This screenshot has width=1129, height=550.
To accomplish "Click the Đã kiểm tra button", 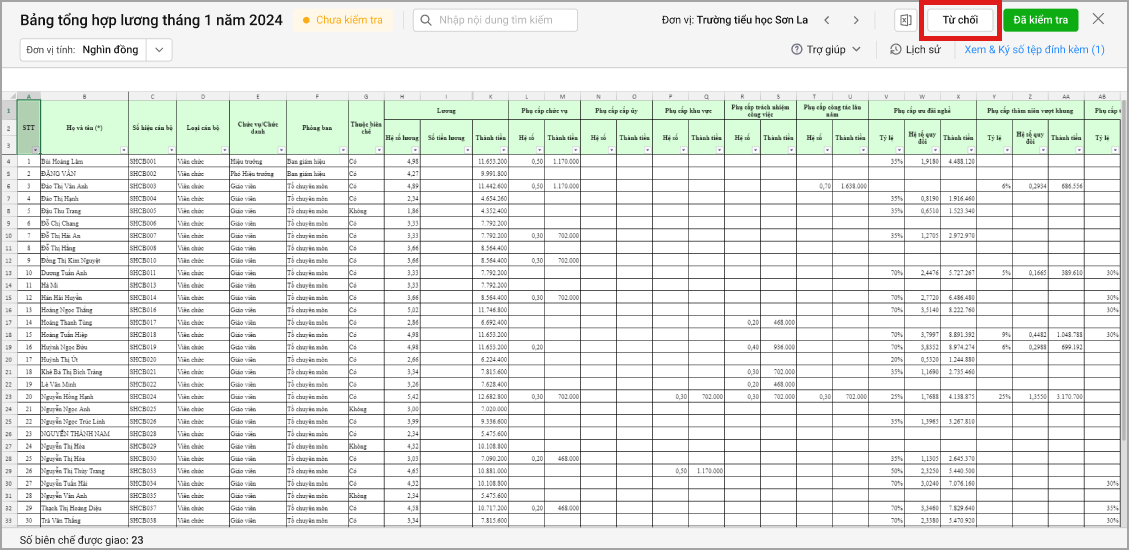I will (1040, 20).
